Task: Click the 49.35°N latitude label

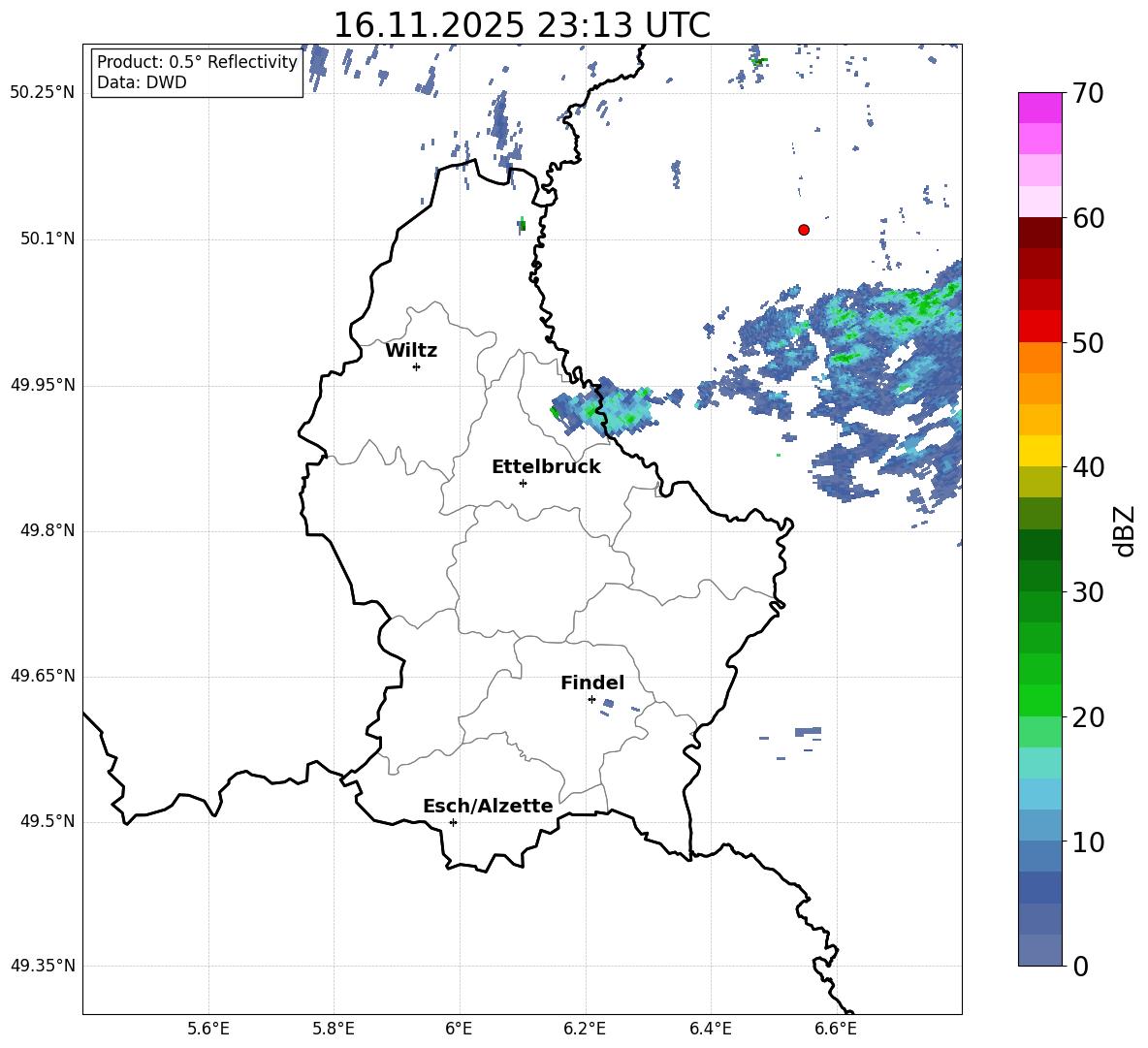Action: (x=42, y=966)
